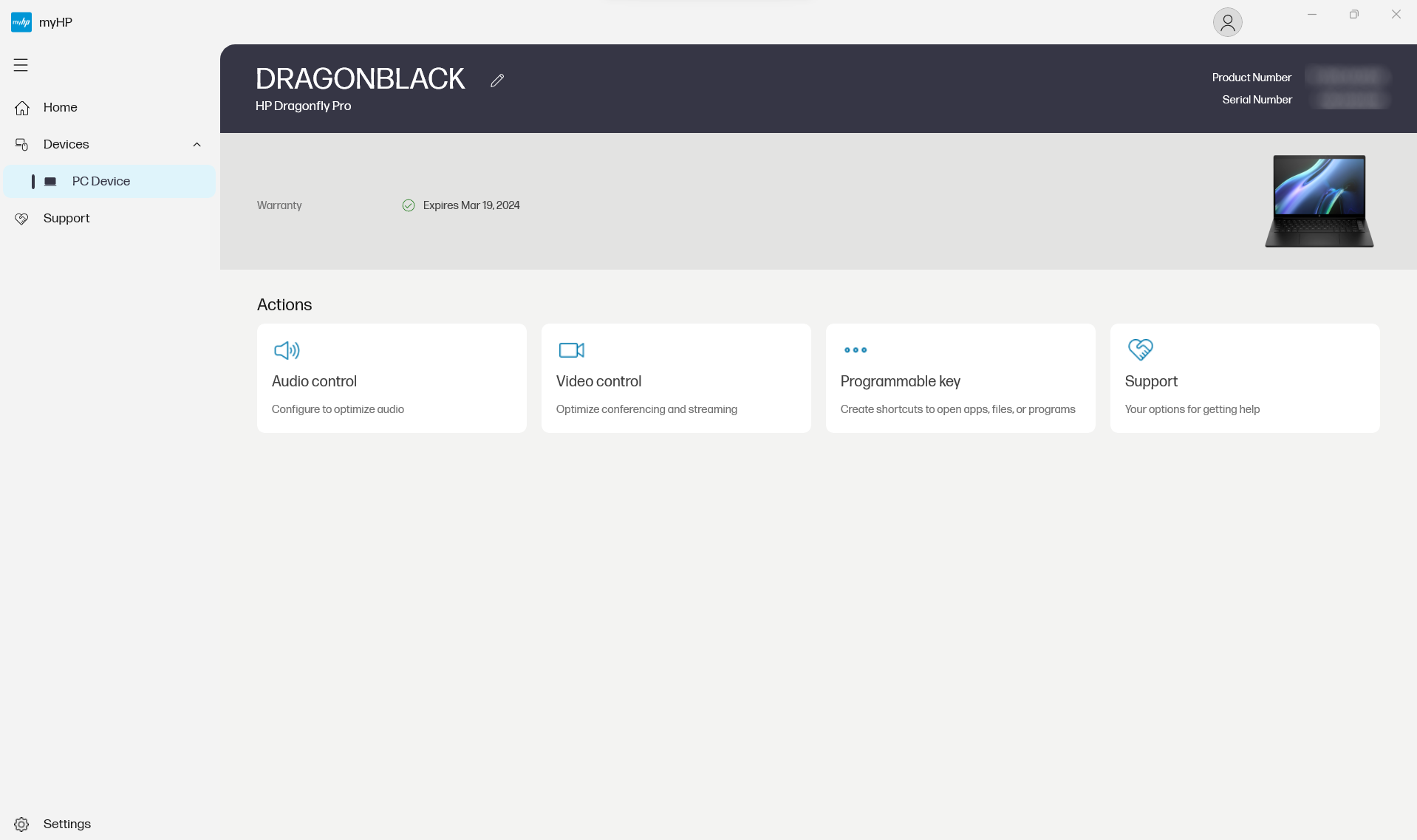Click the Settings gear icon
Viewport: 1417px width, 840px height.
[21, 824]
